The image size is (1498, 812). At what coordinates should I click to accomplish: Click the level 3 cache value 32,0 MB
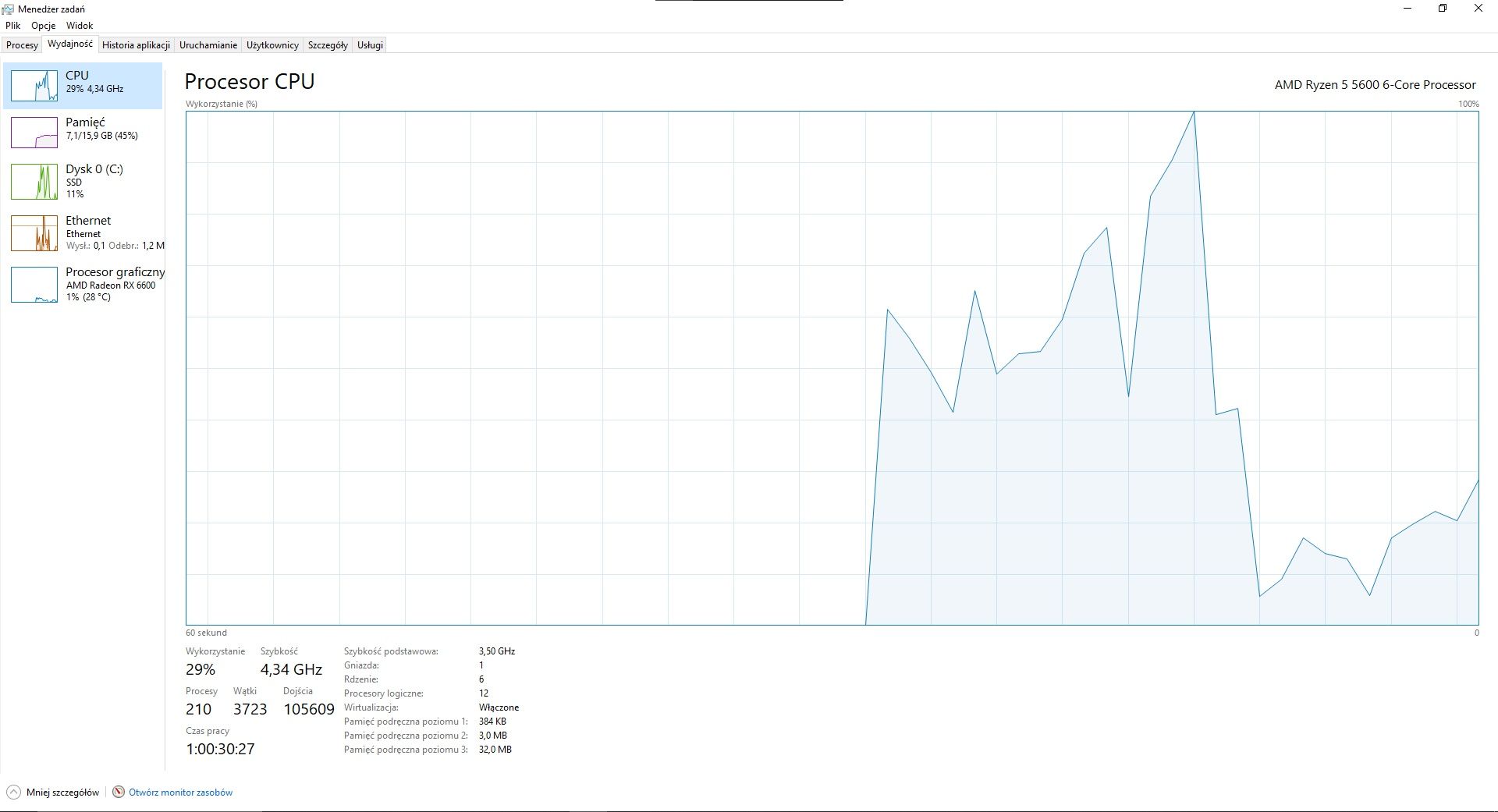pyautogui.click(x=495, y=750)
